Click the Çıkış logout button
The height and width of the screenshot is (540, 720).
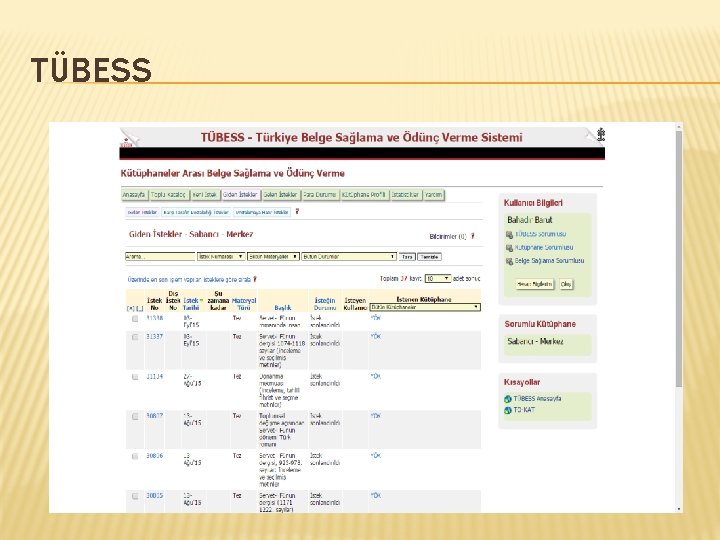click(566, 284)
